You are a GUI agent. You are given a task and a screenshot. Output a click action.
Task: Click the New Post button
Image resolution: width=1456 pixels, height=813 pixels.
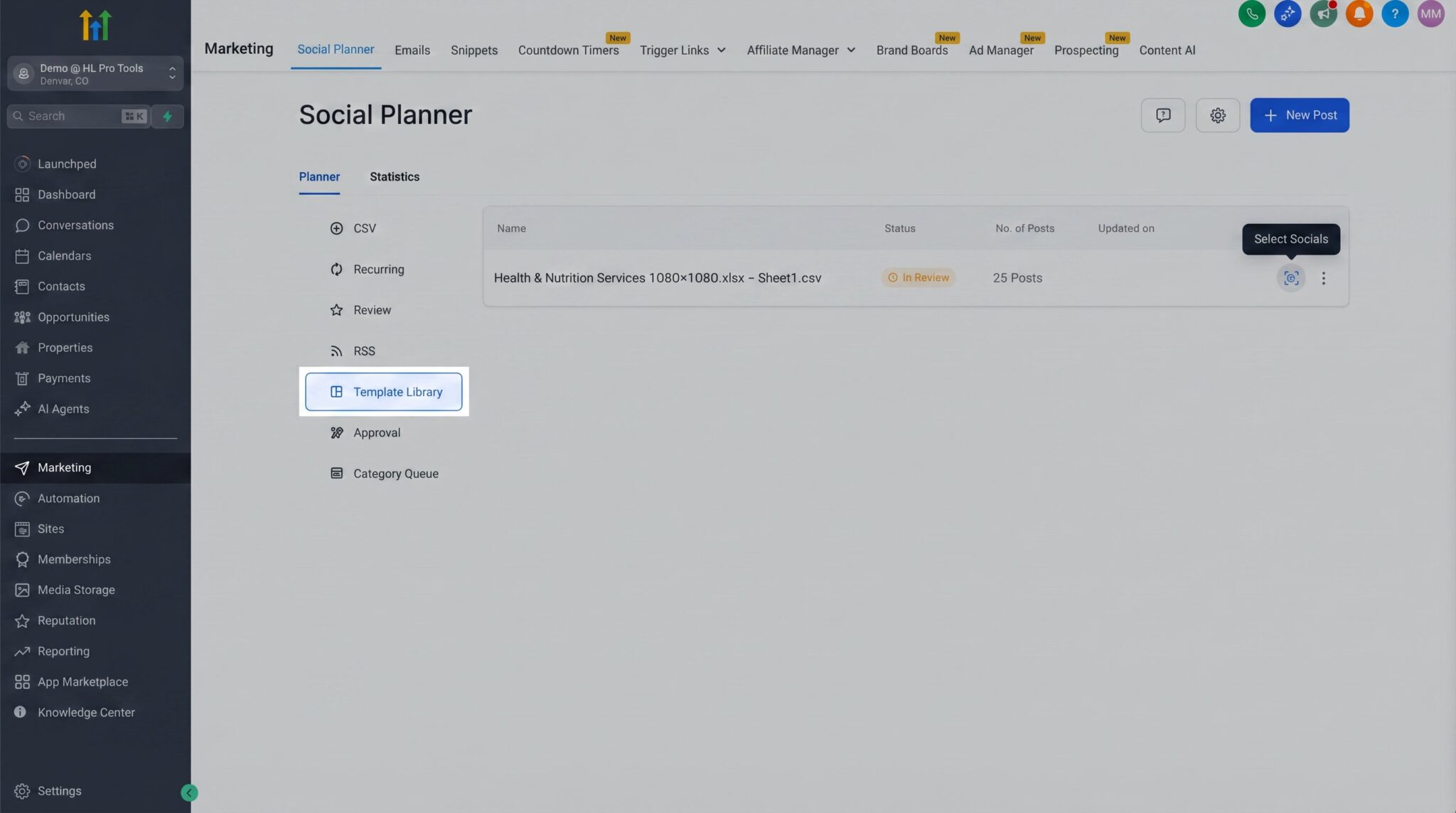pos(1300,115)
